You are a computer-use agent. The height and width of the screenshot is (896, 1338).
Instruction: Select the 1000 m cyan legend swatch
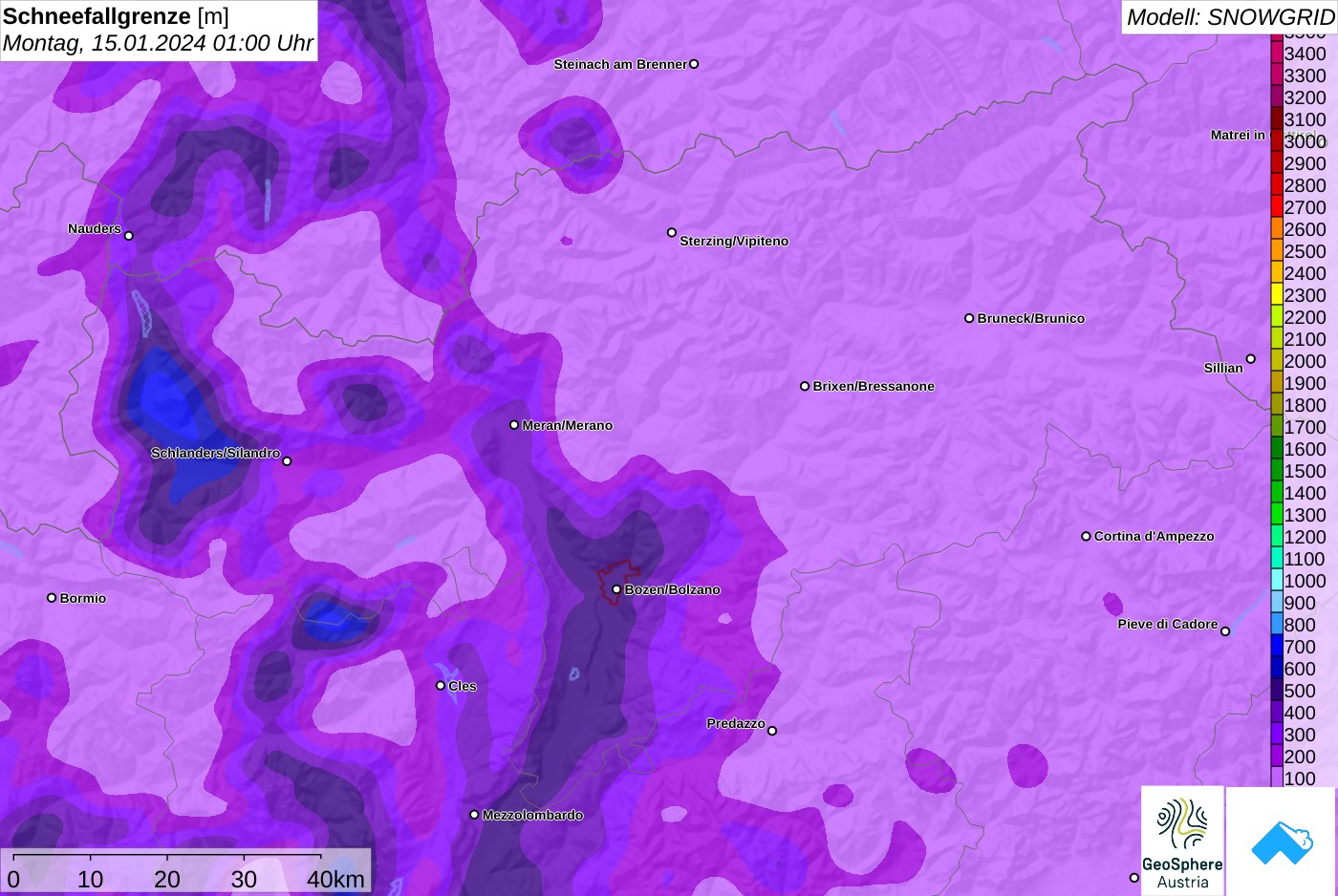(x=1277, y=581)
